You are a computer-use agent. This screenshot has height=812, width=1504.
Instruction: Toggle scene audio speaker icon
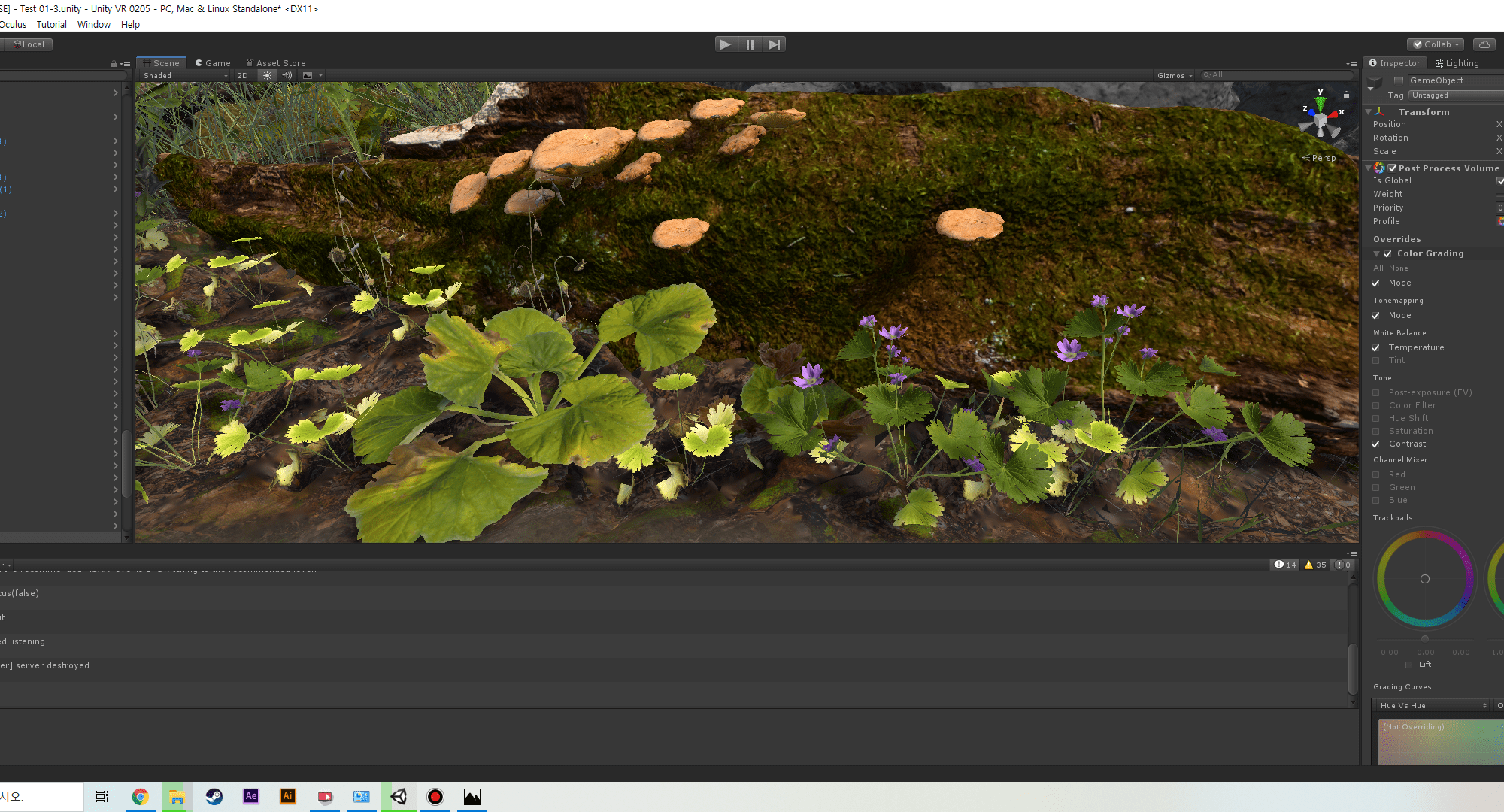[x=287, y=75]
